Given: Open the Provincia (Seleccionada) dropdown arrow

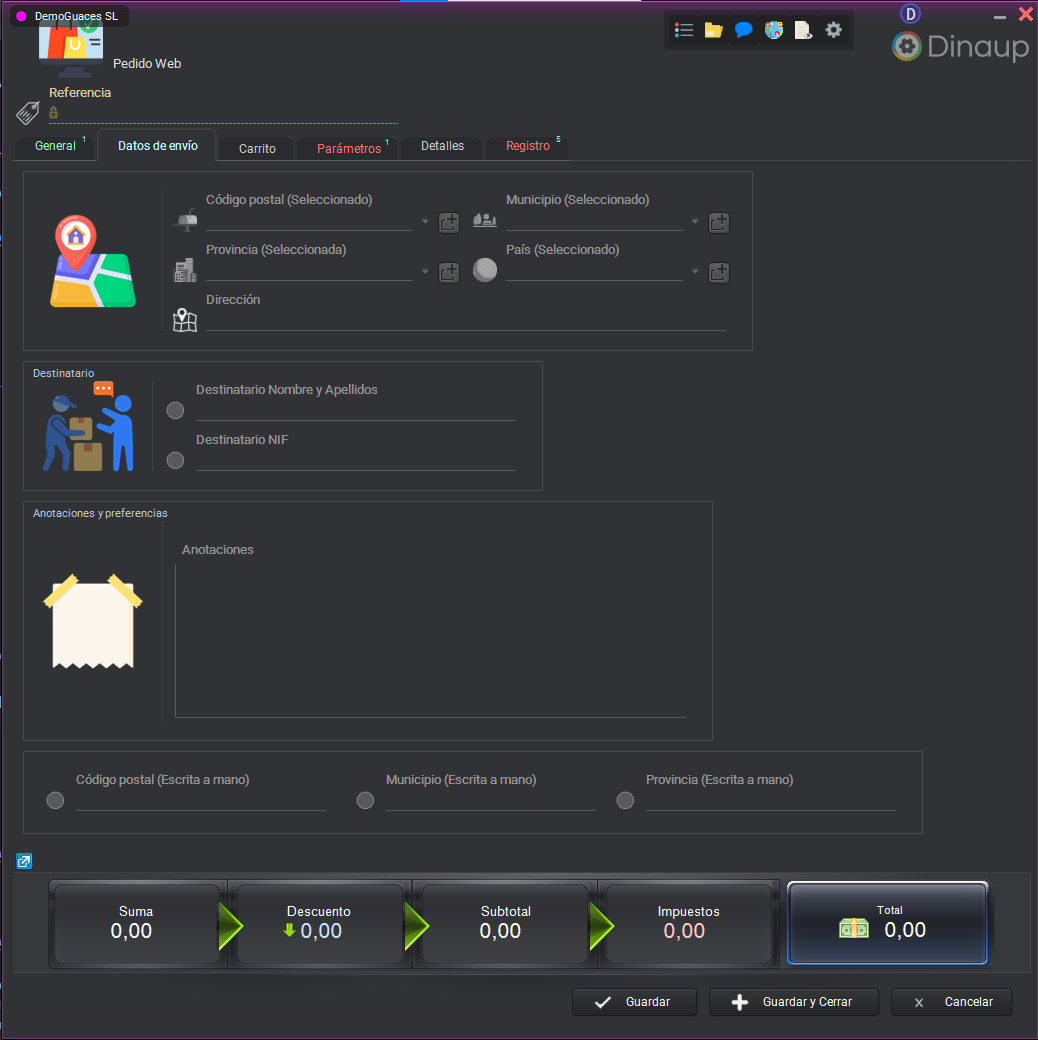Looking at the screenshot, I should (x=424, y=272).
